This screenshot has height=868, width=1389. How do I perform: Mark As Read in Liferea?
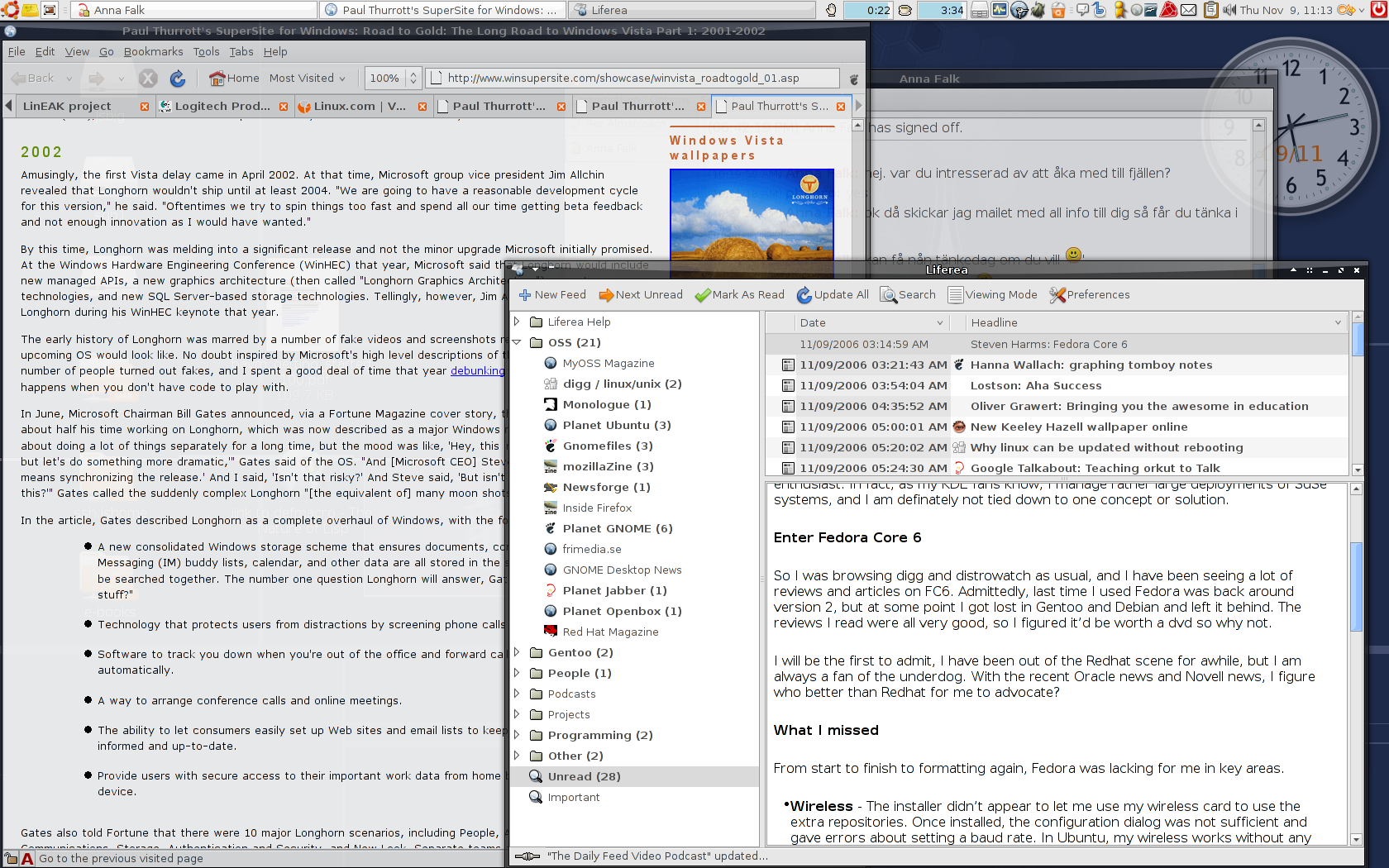(739, 295)
